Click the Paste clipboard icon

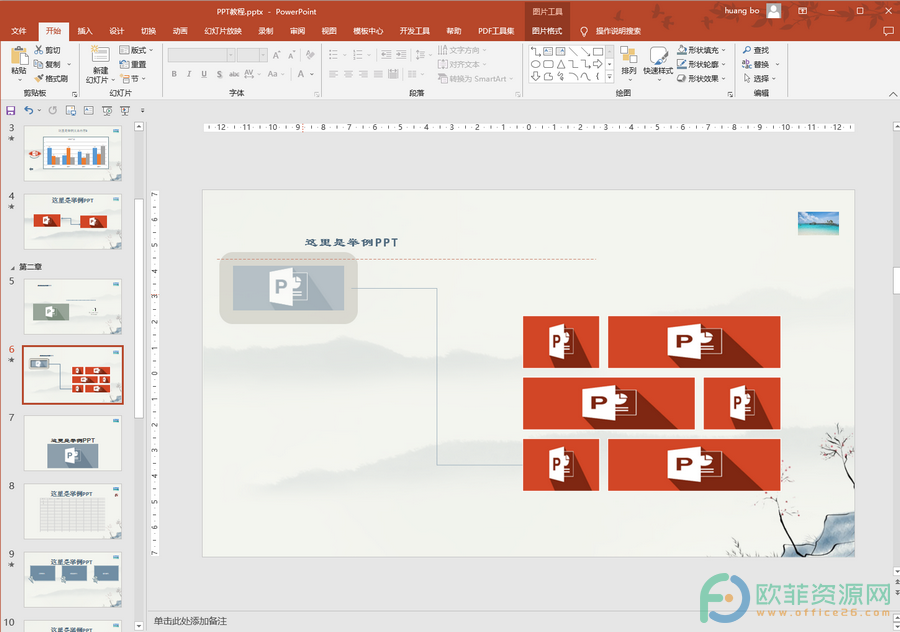pyautogui.click(x=19, y=56)
